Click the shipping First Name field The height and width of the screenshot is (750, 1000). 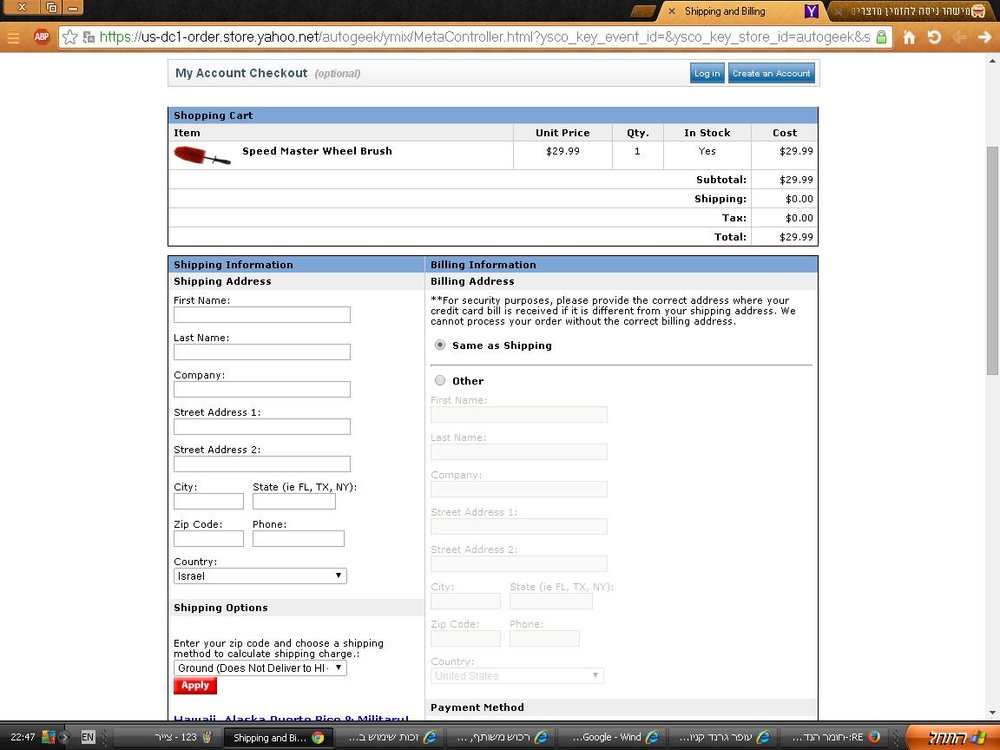[261, 314]
